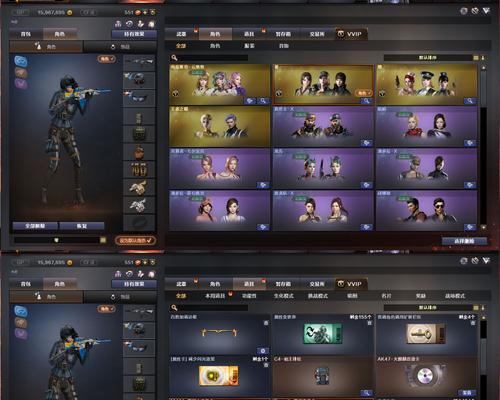Click scroll-down arrow of upper inventory list

pos(483,227)
